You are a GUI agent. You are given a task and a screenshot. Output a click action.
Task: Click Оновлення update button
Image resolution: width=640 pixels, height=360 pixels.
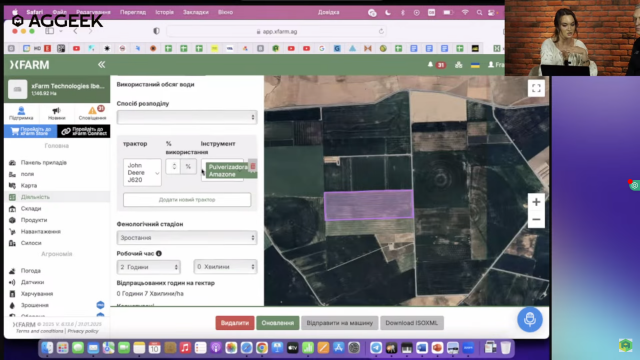278,323
